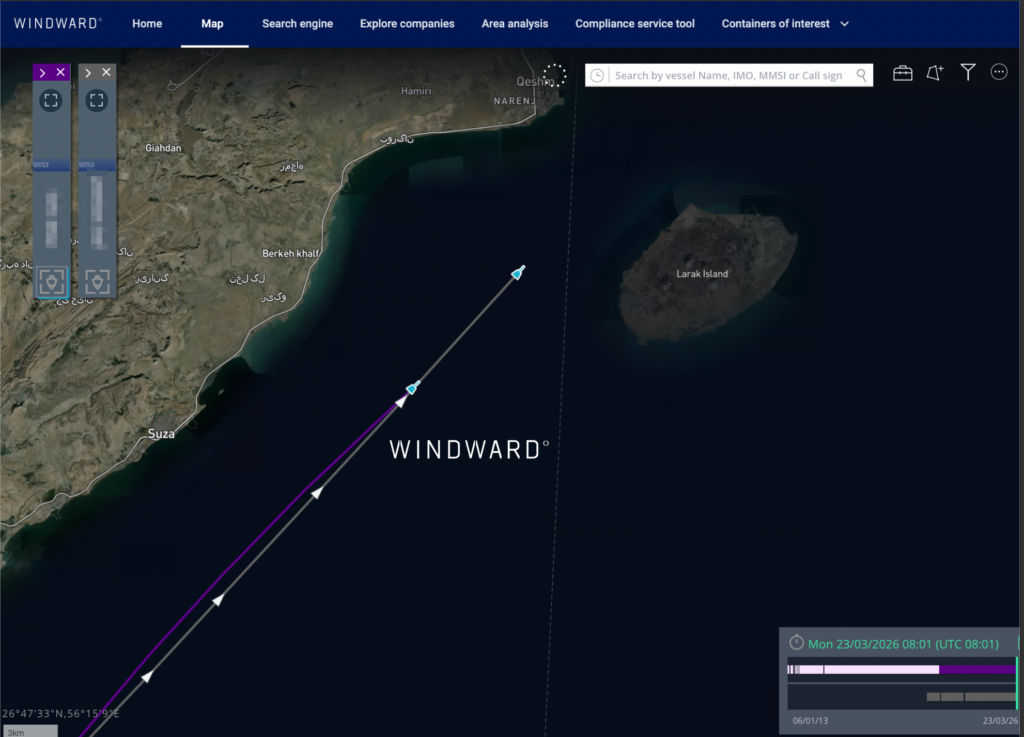Close the gray vessel panel
The height and width of the screenshot is (737, 1024).
click(106, 72)
